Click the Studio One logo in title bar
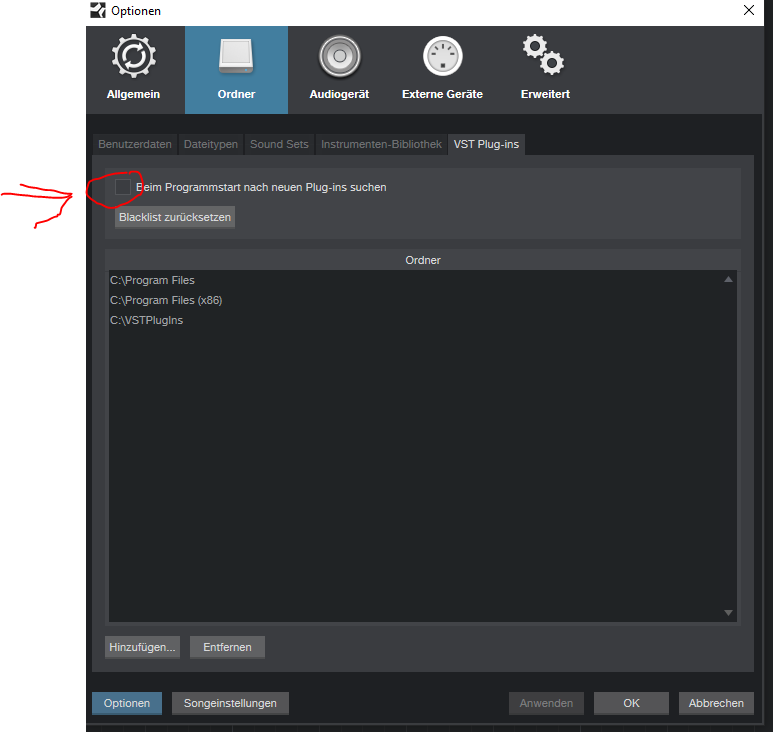Screen dimensions: 773x732 click(x=97, y=11)
